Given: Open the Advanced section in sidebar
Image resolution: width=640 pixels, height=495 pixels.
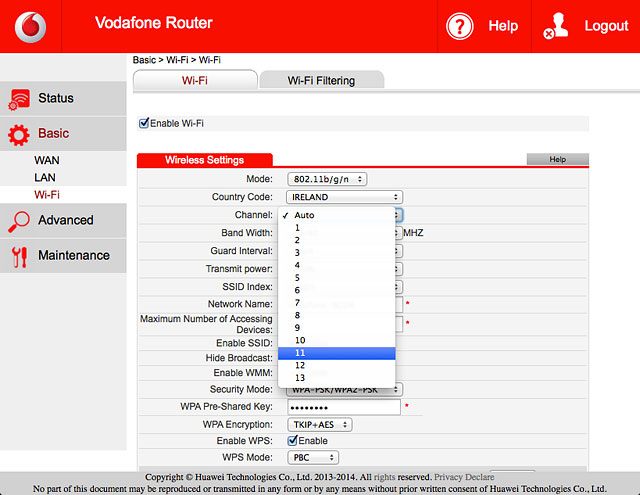Looking at the screenshot, I should click(63, 220).
